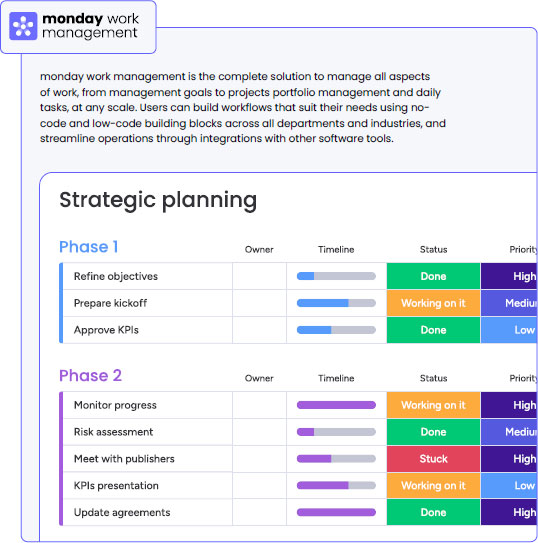Collapse the Phase 2 group heading

click(90, 376)
